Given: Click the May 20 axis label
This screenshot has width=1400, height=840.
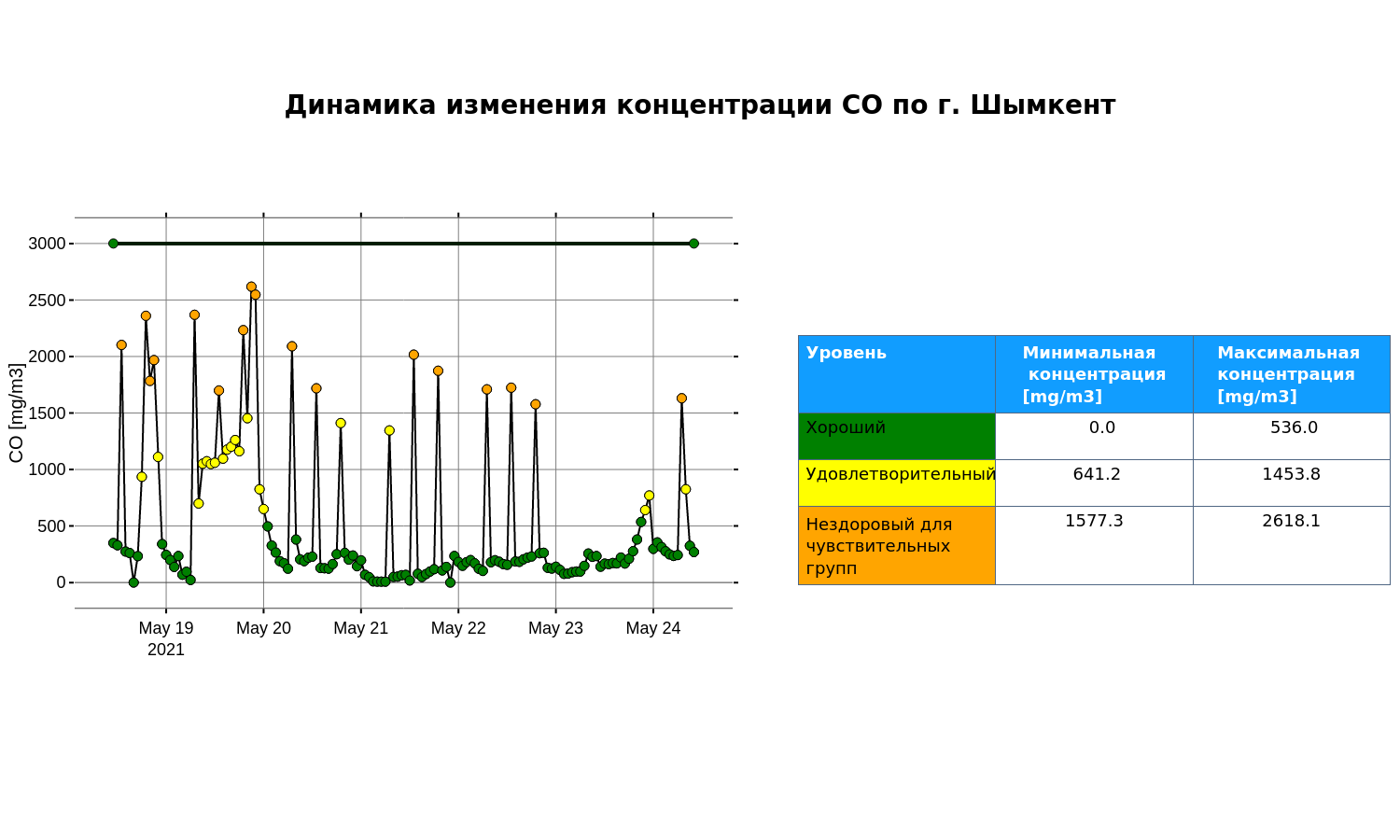Looking at the screenshot, I should point(263,628).
